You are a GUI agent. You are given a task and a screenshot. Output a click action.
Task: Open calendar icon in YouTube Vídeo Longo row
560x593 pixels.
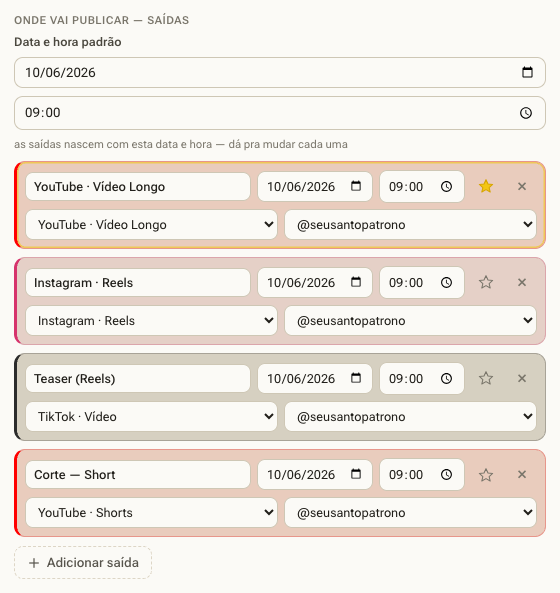(356, 186)
